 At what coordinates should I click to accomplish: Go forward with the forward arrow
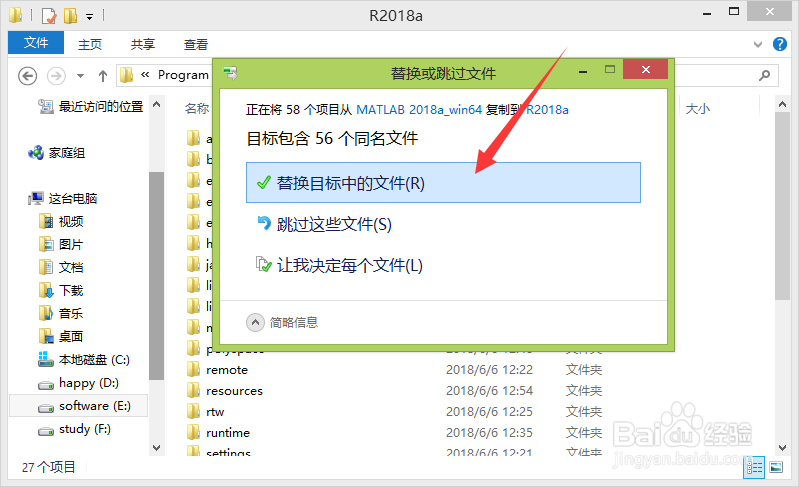56,76
